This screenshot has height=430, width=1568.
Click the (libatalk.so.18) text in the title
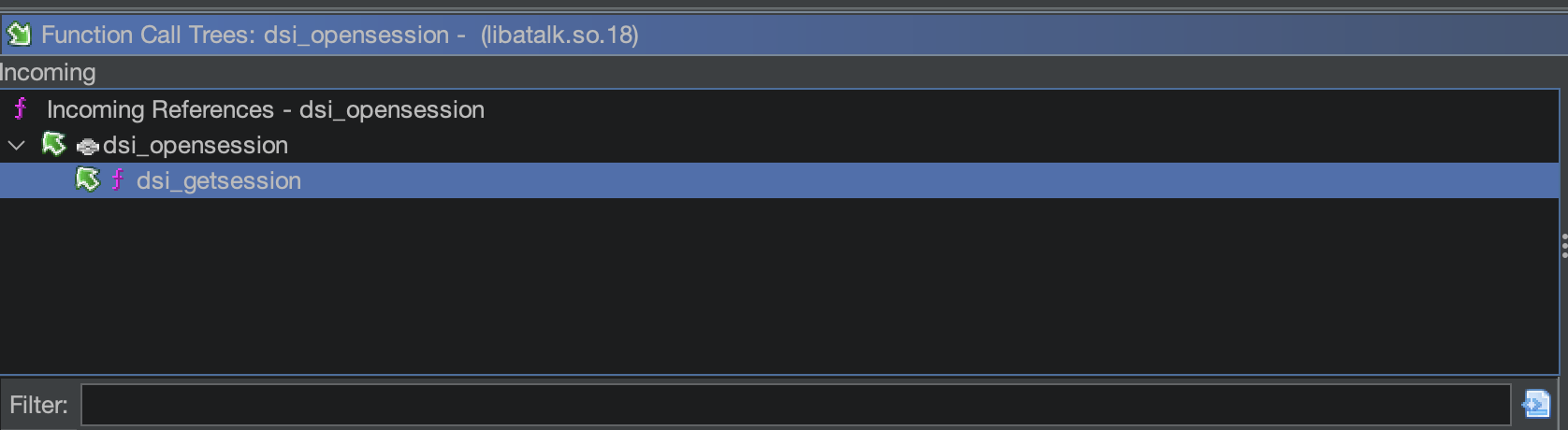tap(559, 35)
